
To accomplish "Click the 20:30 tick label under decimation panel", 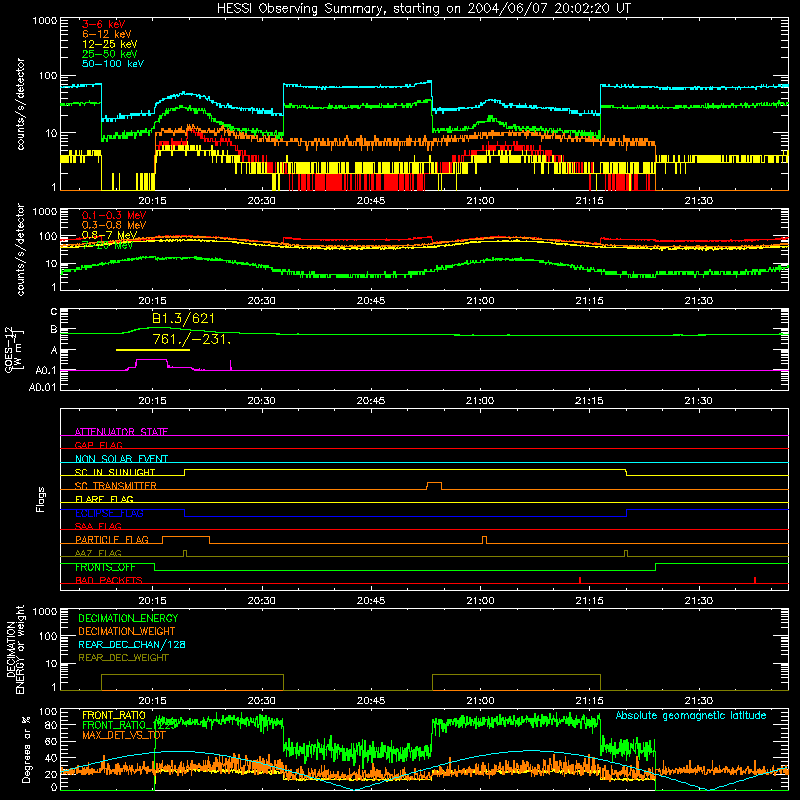I will point(262,701).
